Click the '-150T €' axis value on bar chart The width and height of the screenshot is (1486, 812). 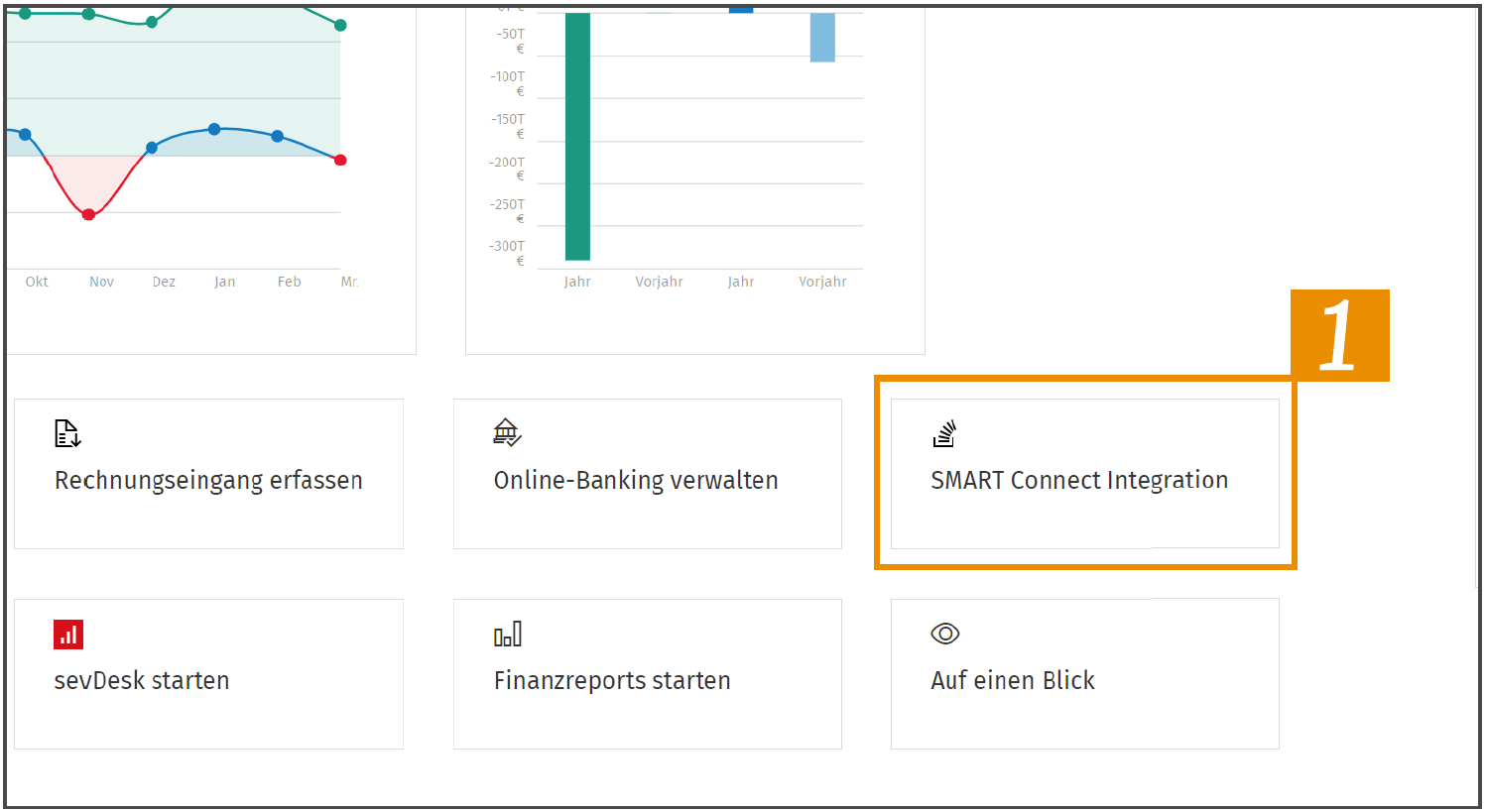(x=508, y=126)
